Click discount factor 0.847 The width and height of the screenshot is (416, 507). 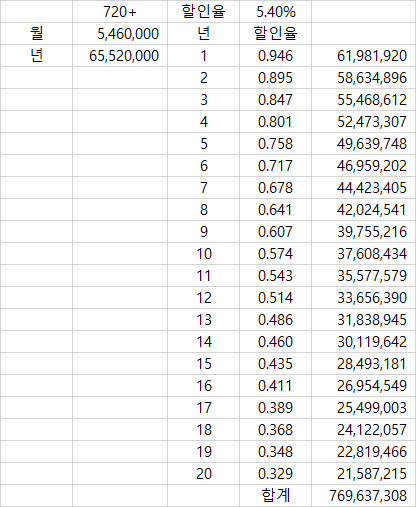point(275,100)
